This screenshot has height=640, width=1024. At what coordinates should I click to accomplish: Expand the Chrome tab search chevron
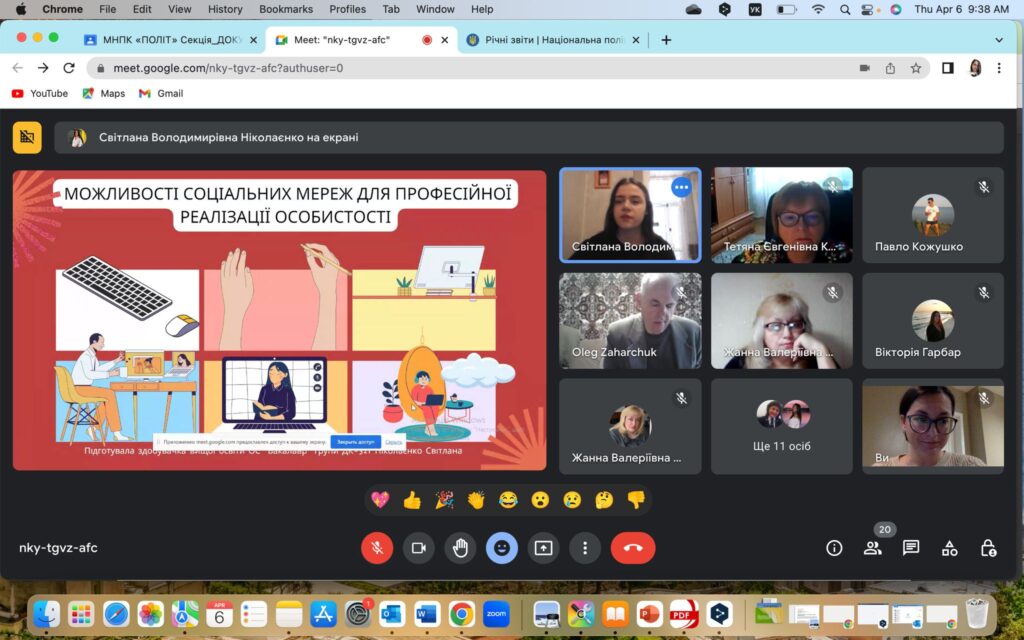pos(998,40)
